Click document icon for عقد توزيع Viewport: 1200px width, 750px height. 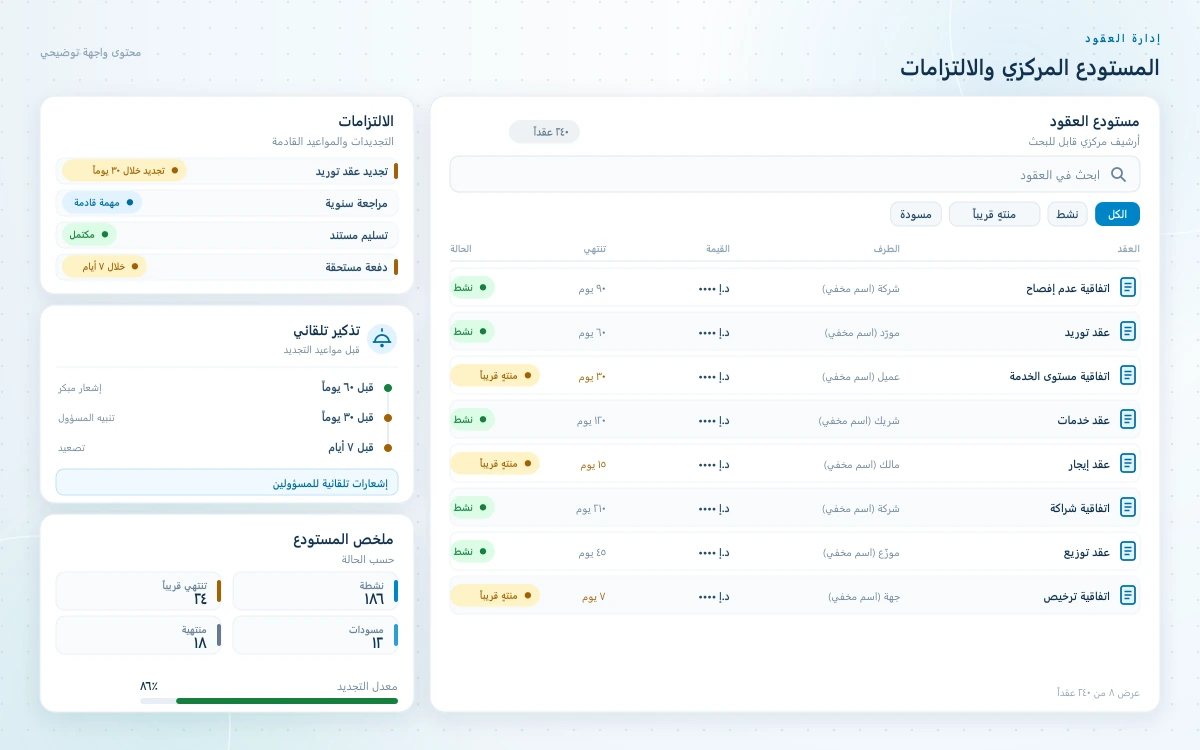pos(1128,552)
